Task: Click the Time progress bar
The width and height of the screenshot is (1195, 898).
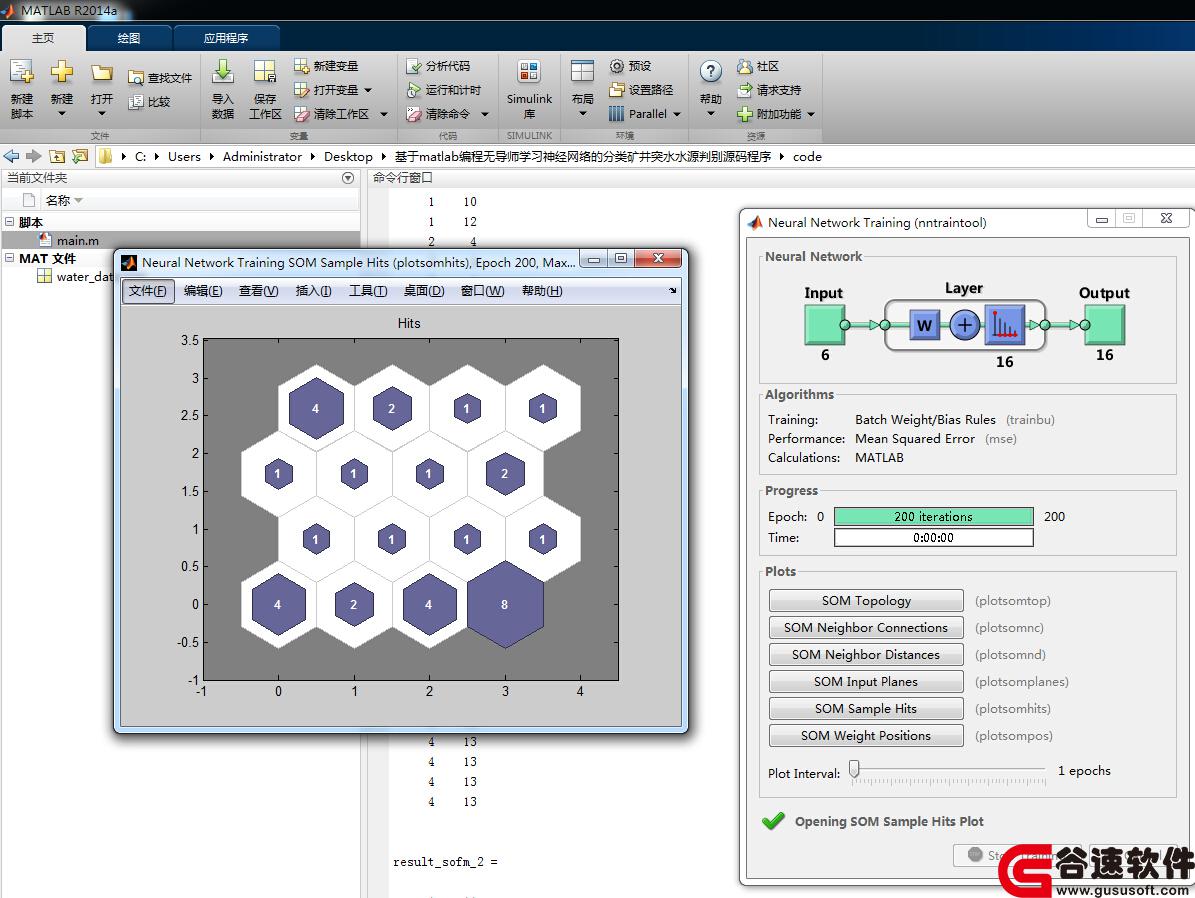Action: pos(934,537)
